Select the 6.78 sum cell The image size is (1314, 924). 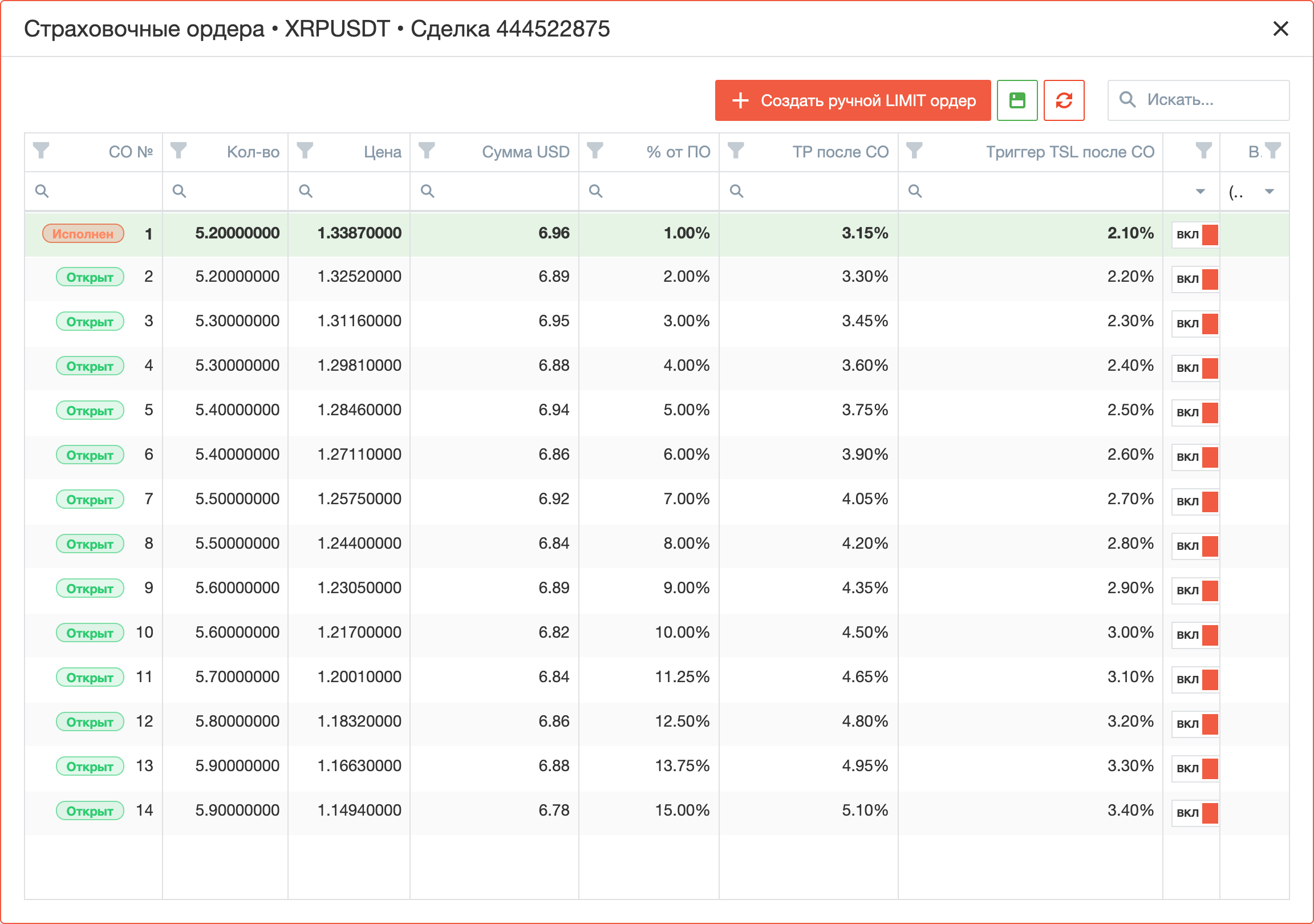coord(554,810)
